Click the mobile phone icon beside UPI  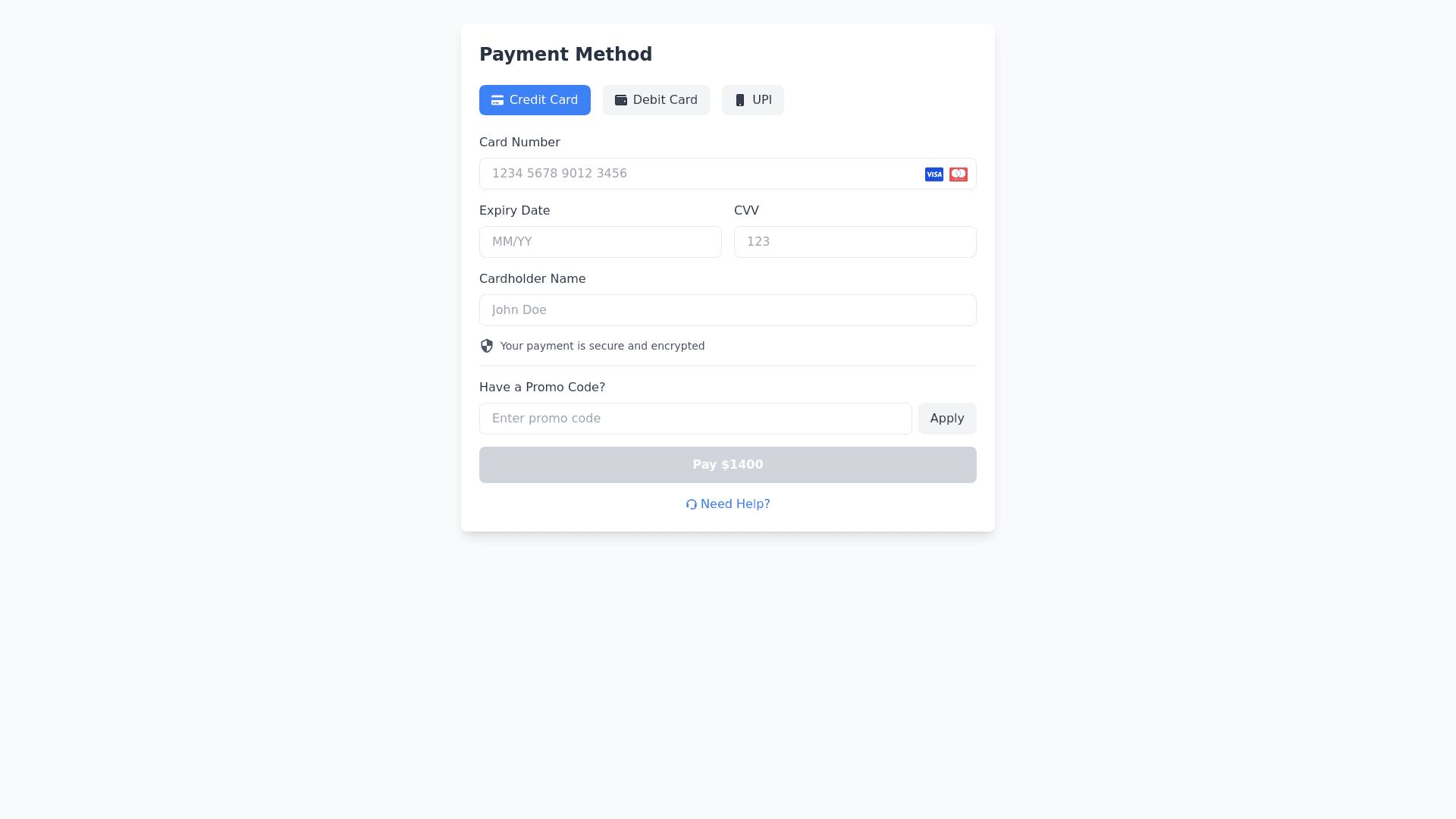(x=740, y=100)
